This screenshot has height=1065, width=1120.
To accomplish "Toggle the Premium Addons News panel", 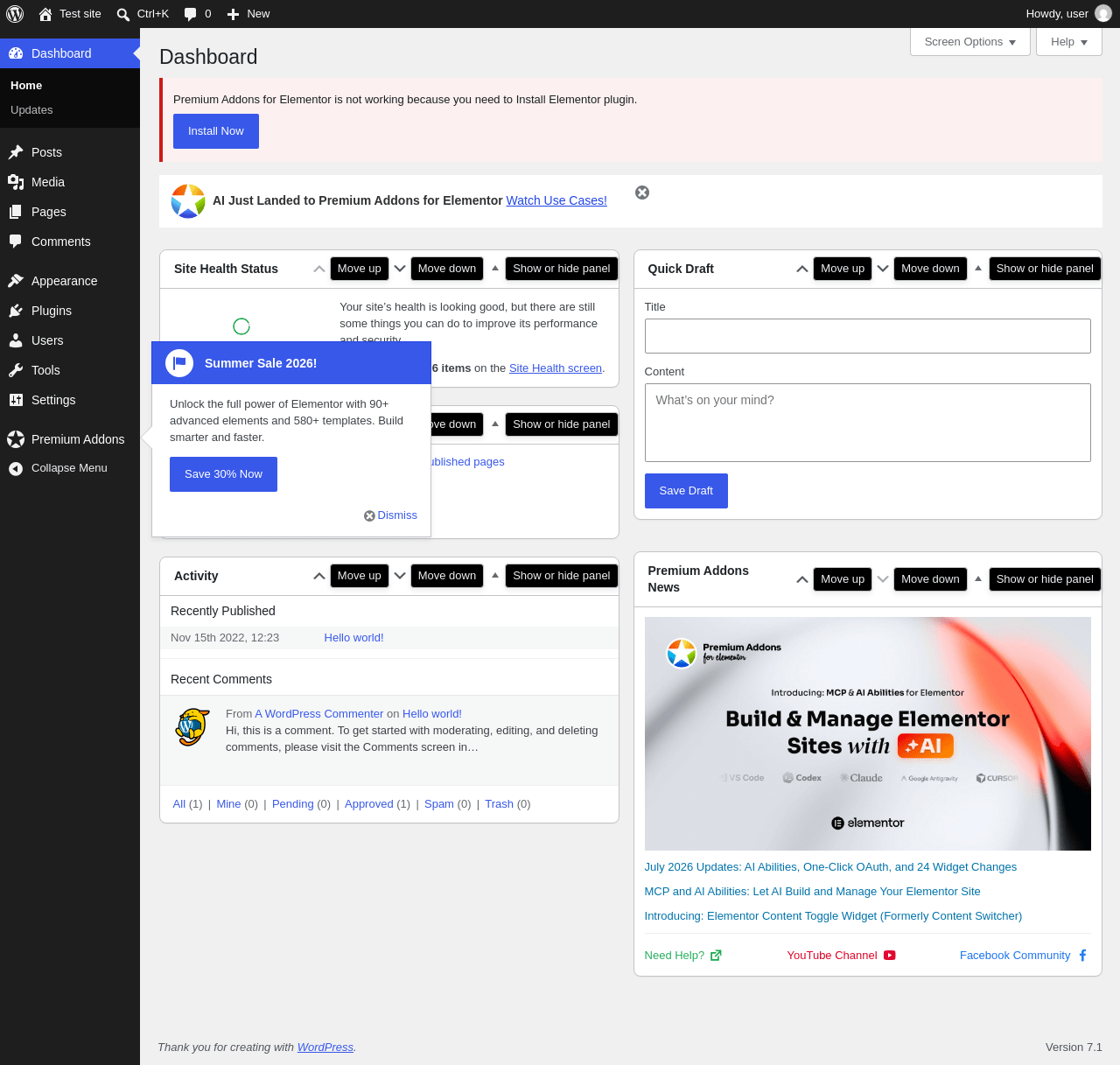I will click(x=978, y=579).
